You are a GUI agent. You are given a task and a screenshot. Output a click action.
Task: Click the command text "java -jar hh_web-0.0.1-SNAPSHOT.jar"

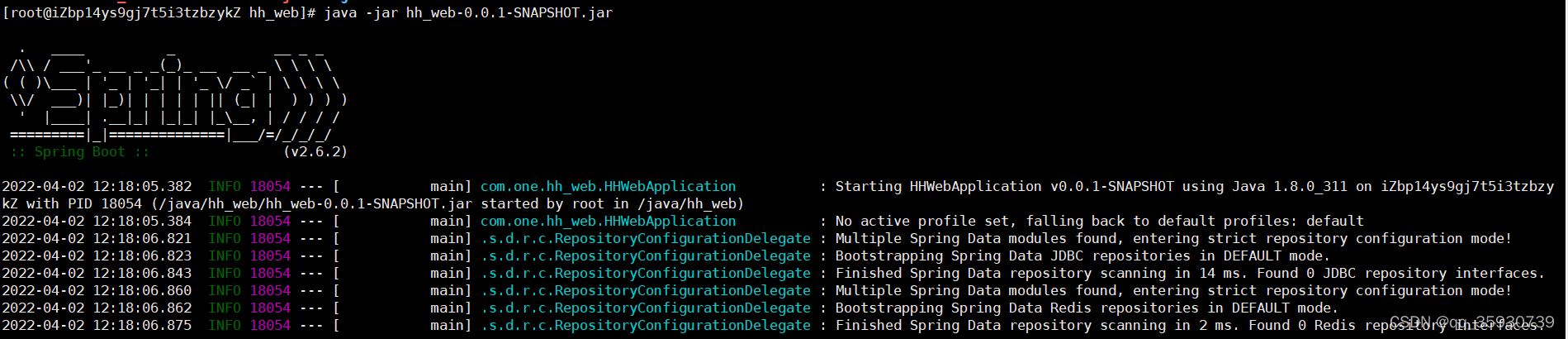click(468, 12)
